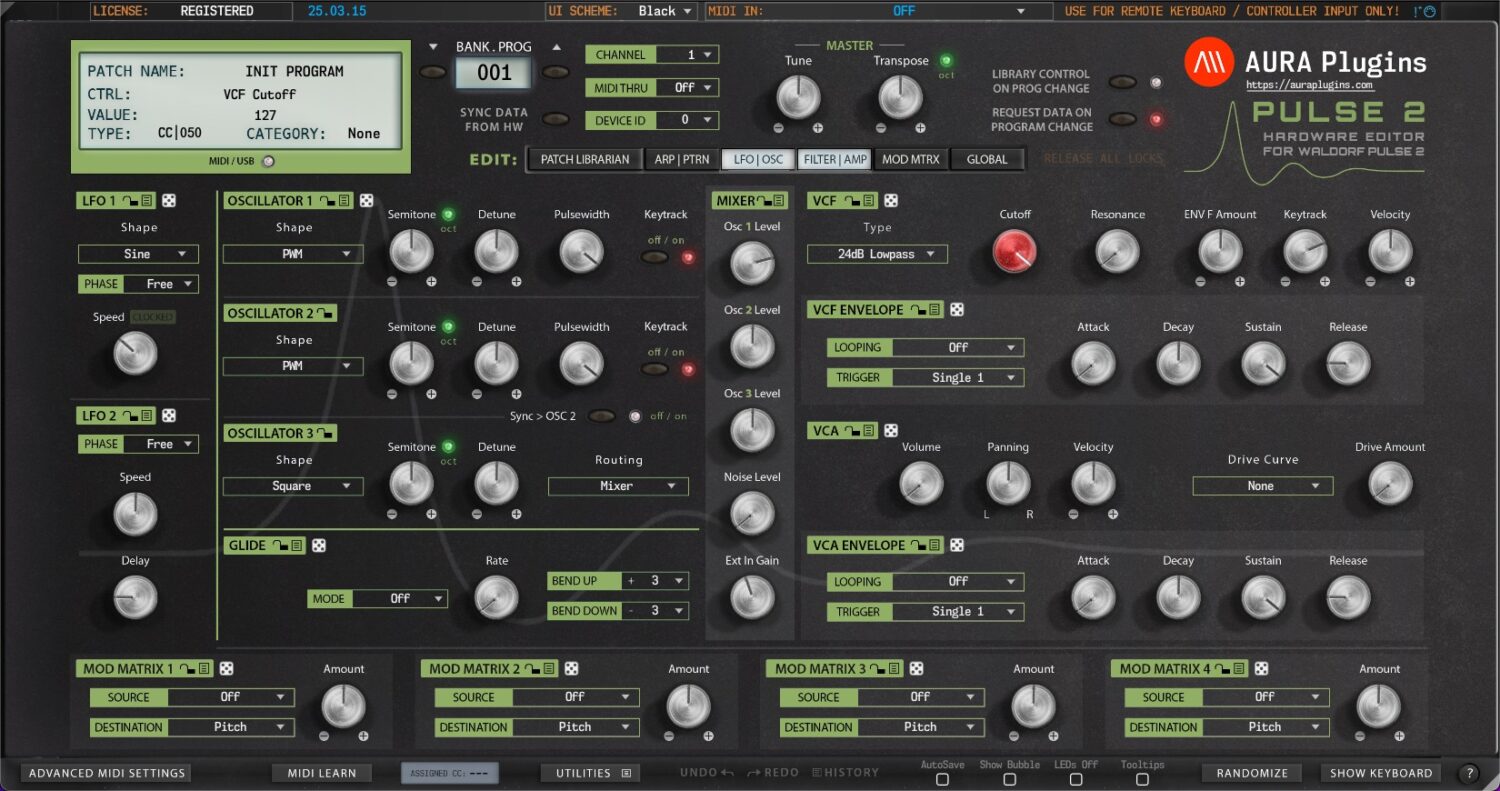Toggle Library Control on Prog Change
This screenshot has width=1500, height=791.
coord(1122,82)
